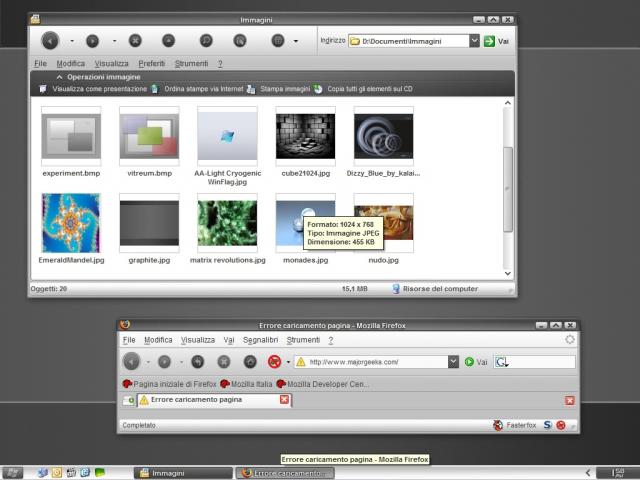Close the Errore caricamento pagina tab
The width and height of the screenshot is (640, 480).
click(x=284, y=400)
